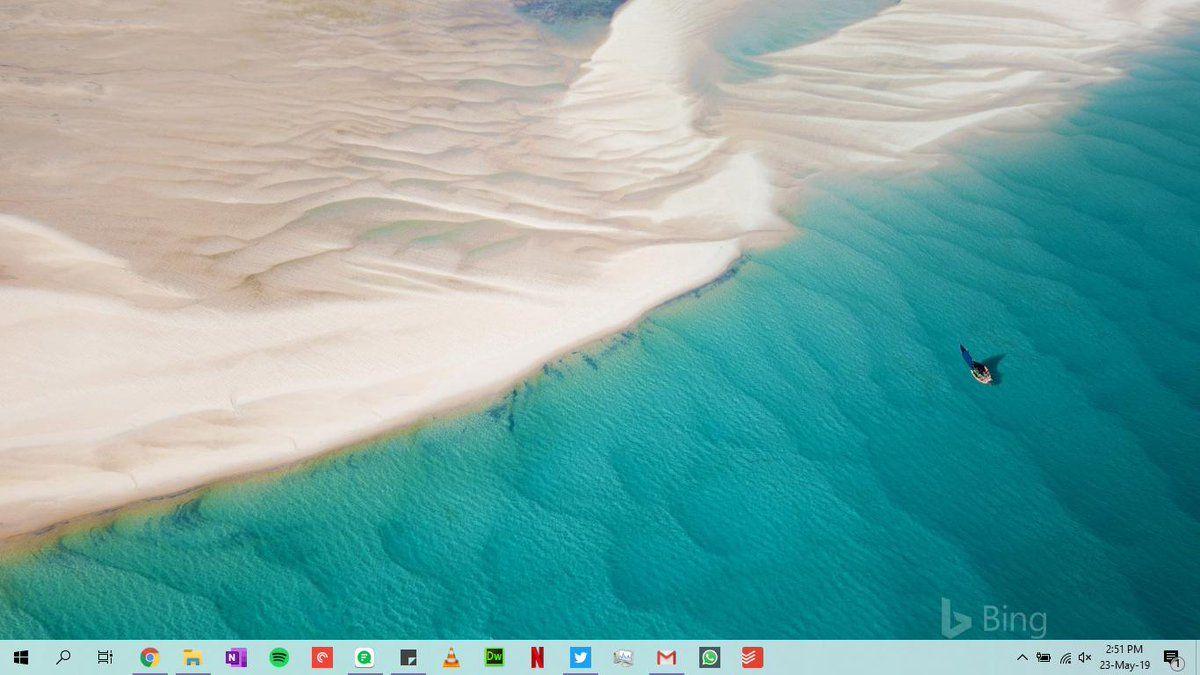Unmute the system volume
This screenshot has width=1200, height=675.
pyautogui.click(x=1083, y=658)
